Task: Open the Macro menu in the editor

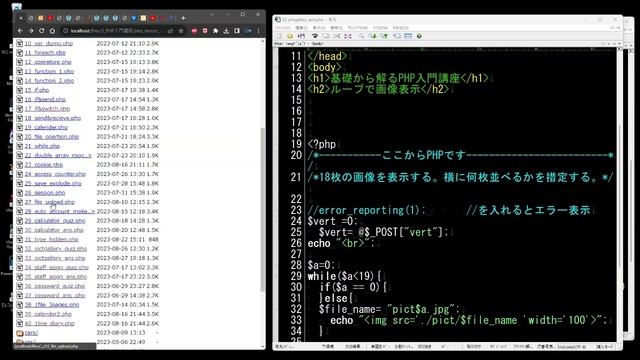Action: (x=380, y=27)
